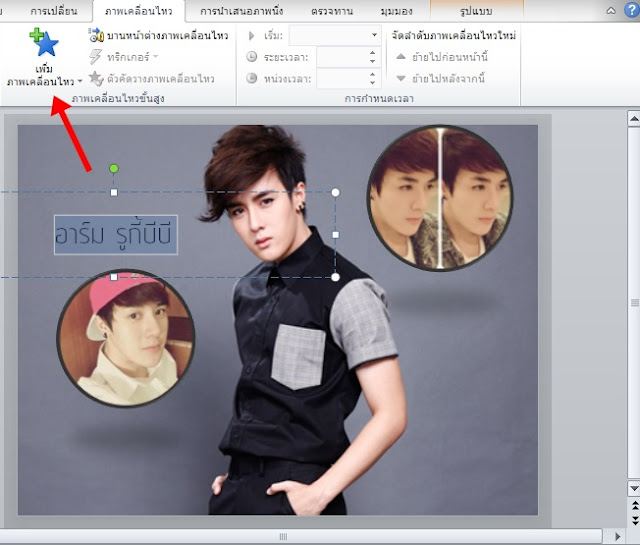This screenshot has width=640, height=545.
Task: Click Move Earlier (ย้ายไปก่อนหน้านี้)
Action: click(x=442, y=57)
